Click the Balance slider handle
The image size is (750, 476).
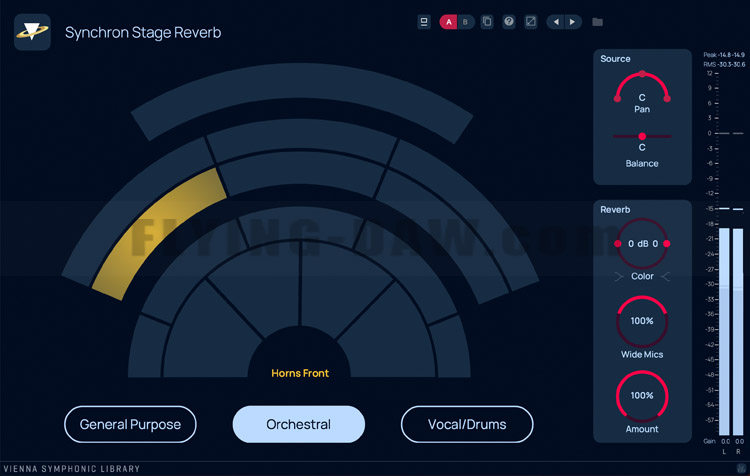[x=642, y=136]
